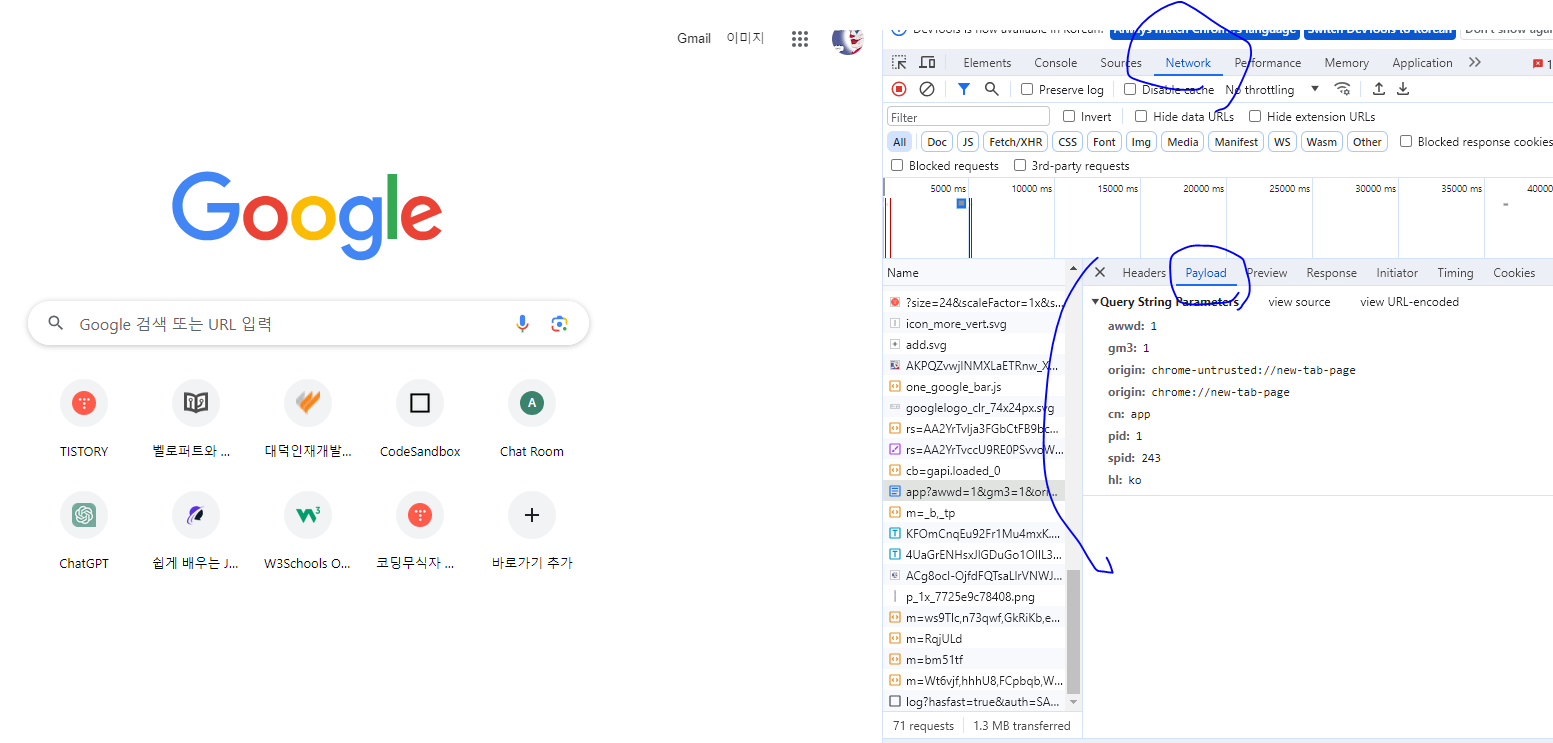The image size is (1553, 743).
Task: Click the network Filter text field
Action: [x=968, y=116]
